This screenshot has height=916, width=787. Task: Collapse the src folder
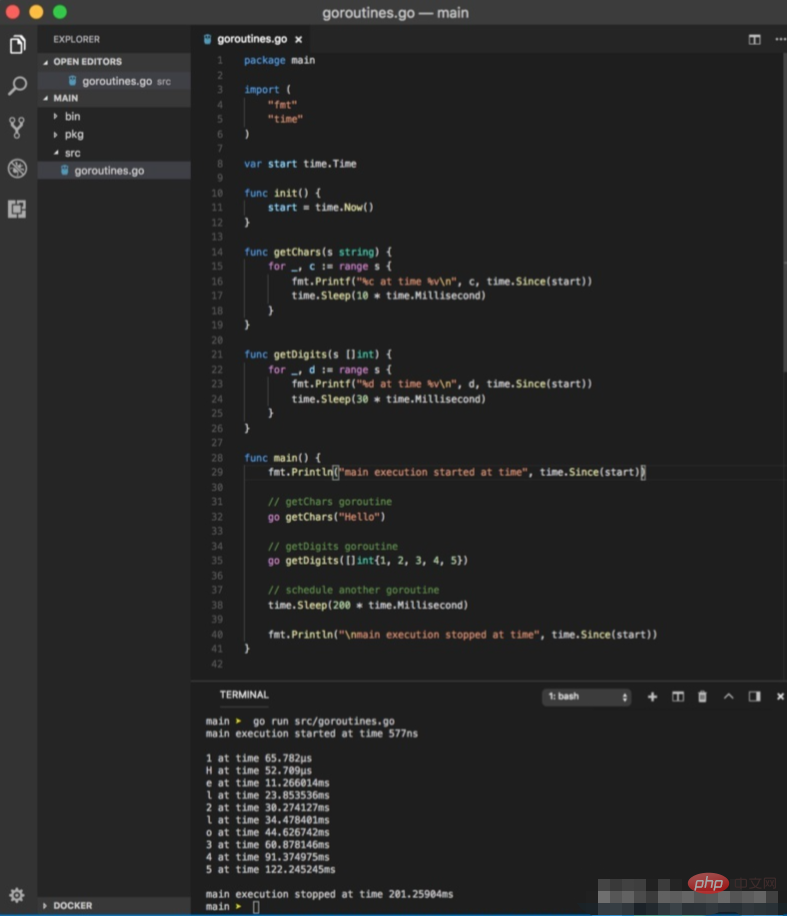[x=72, y=153]
